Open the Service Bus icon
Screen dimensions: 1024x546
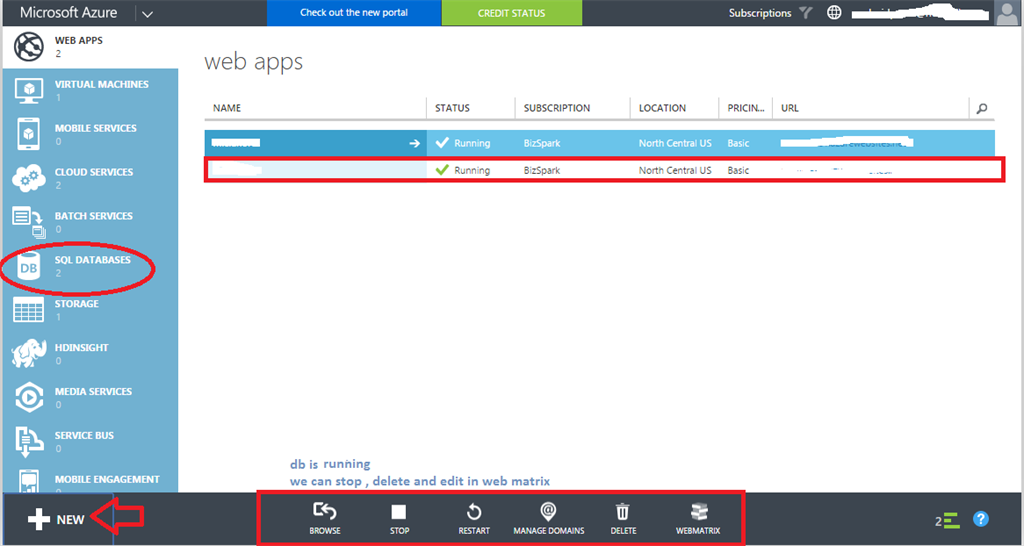(x=29, y=442)
